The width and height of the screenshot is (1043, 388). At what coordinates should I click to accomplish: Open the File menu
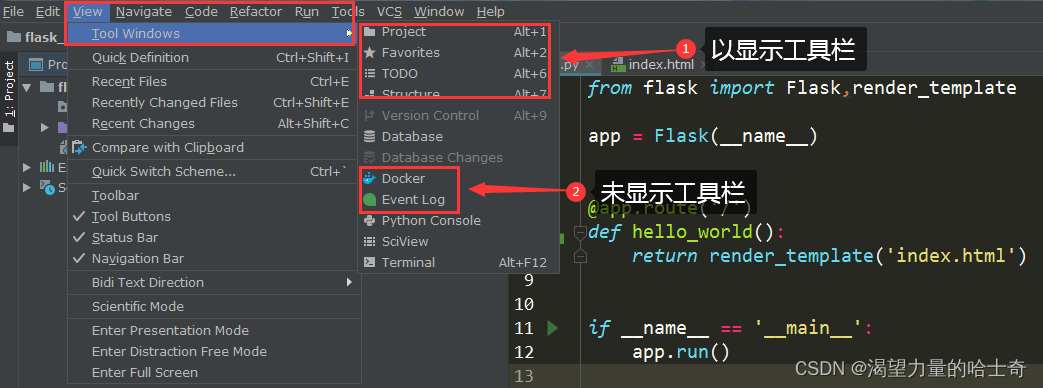pyautogui.click(x=13, y=11)
